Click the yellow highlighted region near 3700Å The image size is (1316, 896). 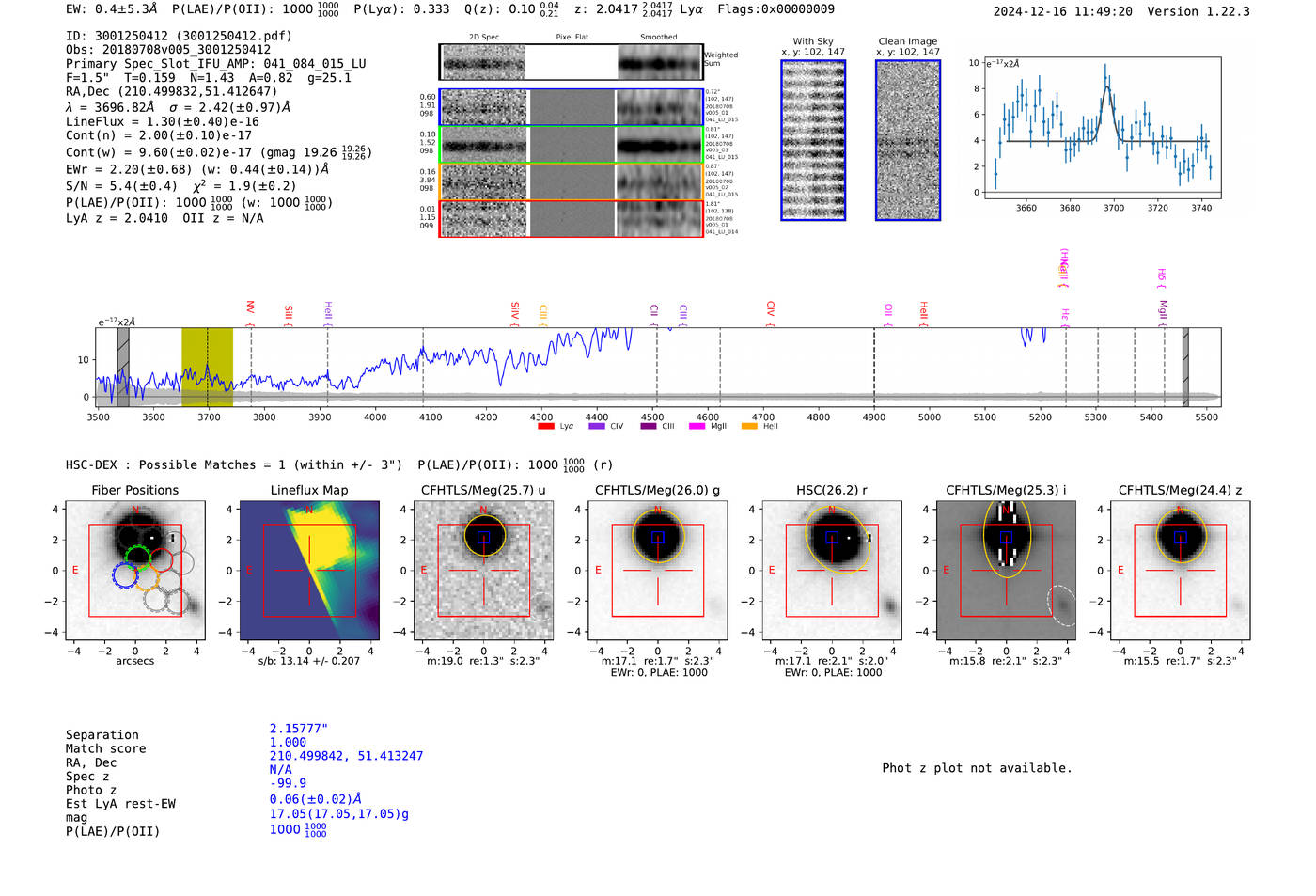click(x=207, y=368)
